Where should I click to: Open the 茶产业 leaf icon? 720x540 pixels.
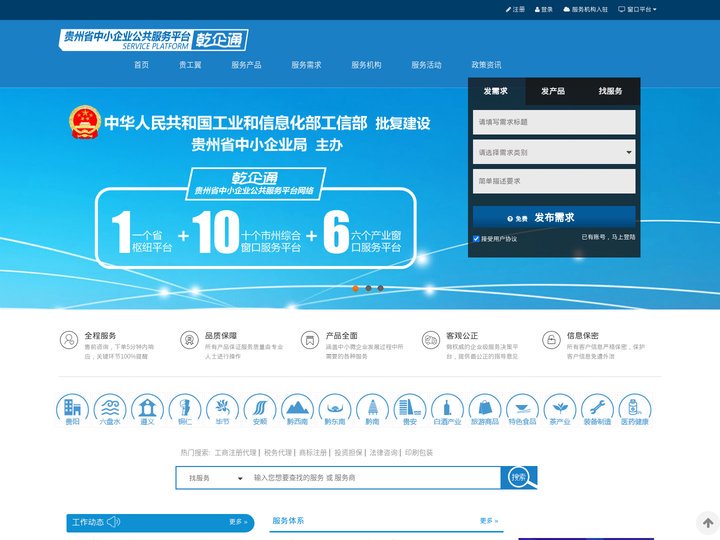(560, 410)
